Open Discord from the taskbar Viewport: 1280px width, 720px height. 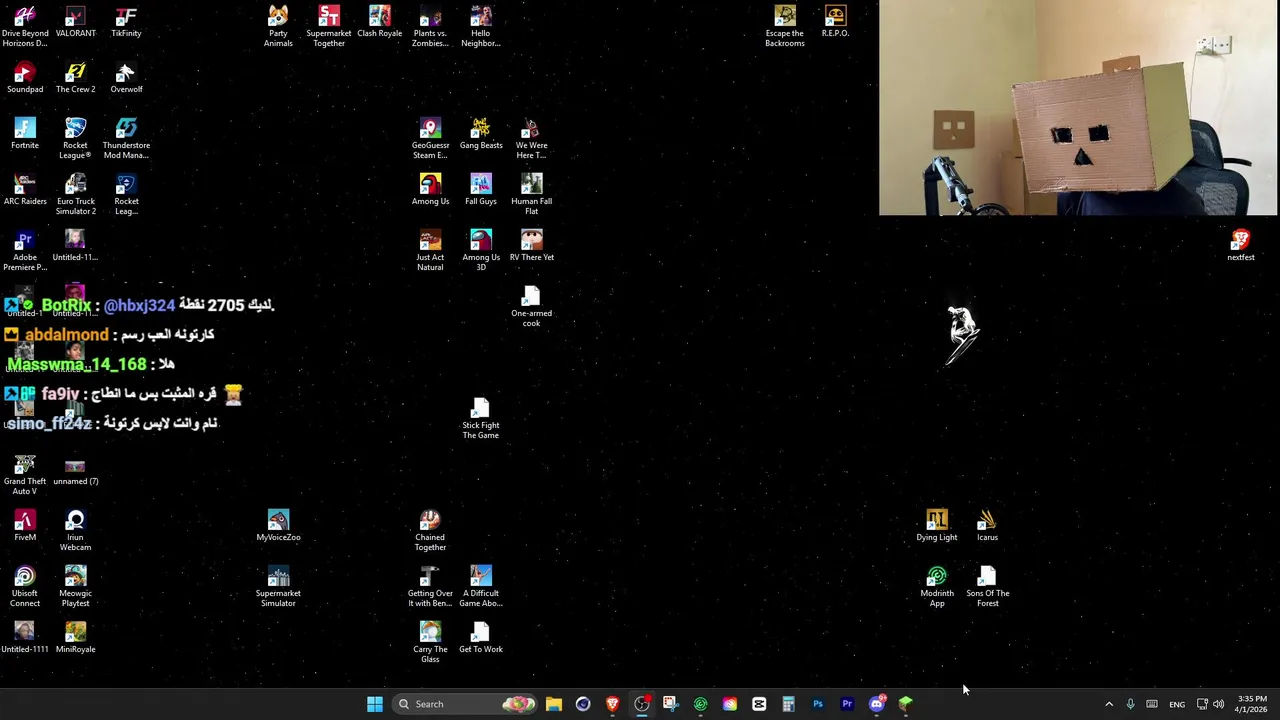pyautogui.click(x=877, y=704)
